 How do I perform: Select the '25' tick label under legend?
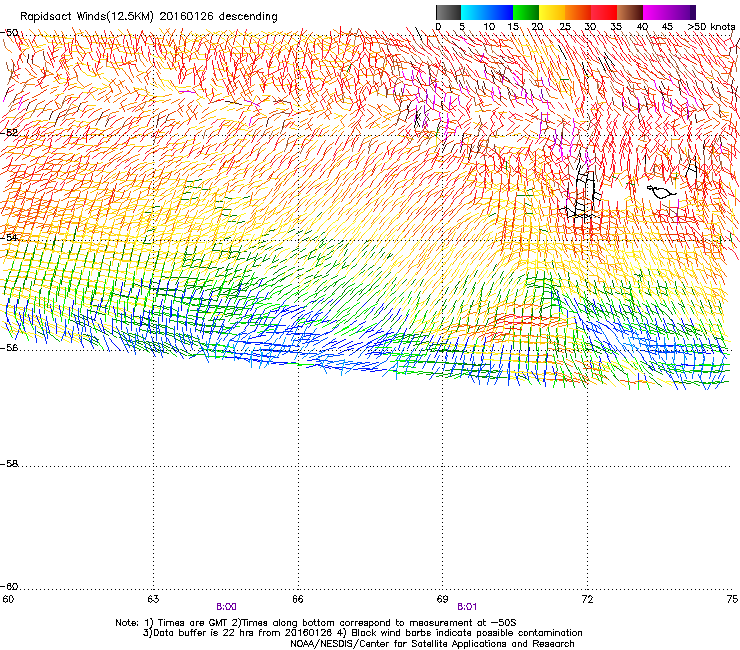[565, 27]
